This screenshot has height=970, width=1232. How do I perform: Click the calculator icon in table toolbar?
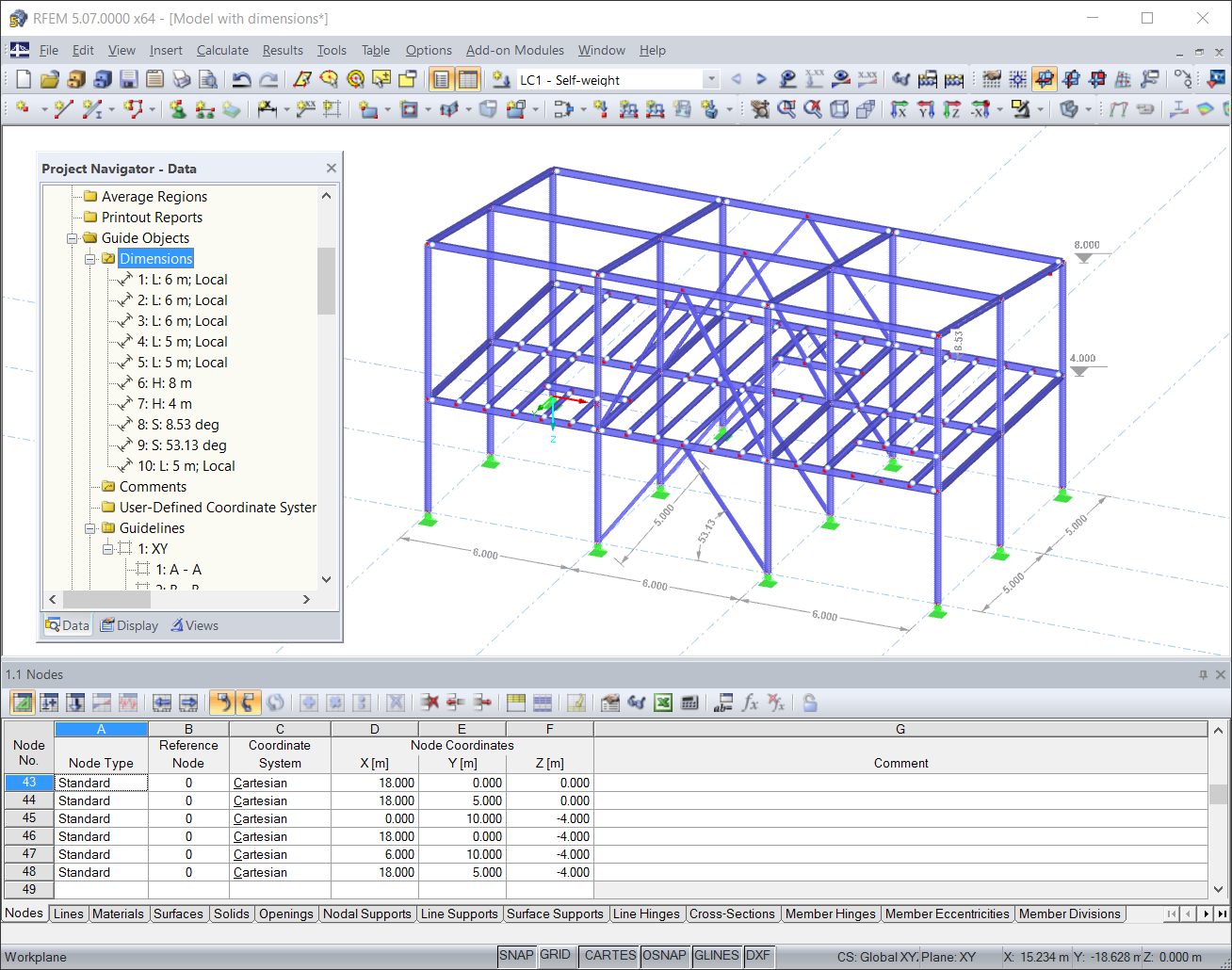point(689,703)
